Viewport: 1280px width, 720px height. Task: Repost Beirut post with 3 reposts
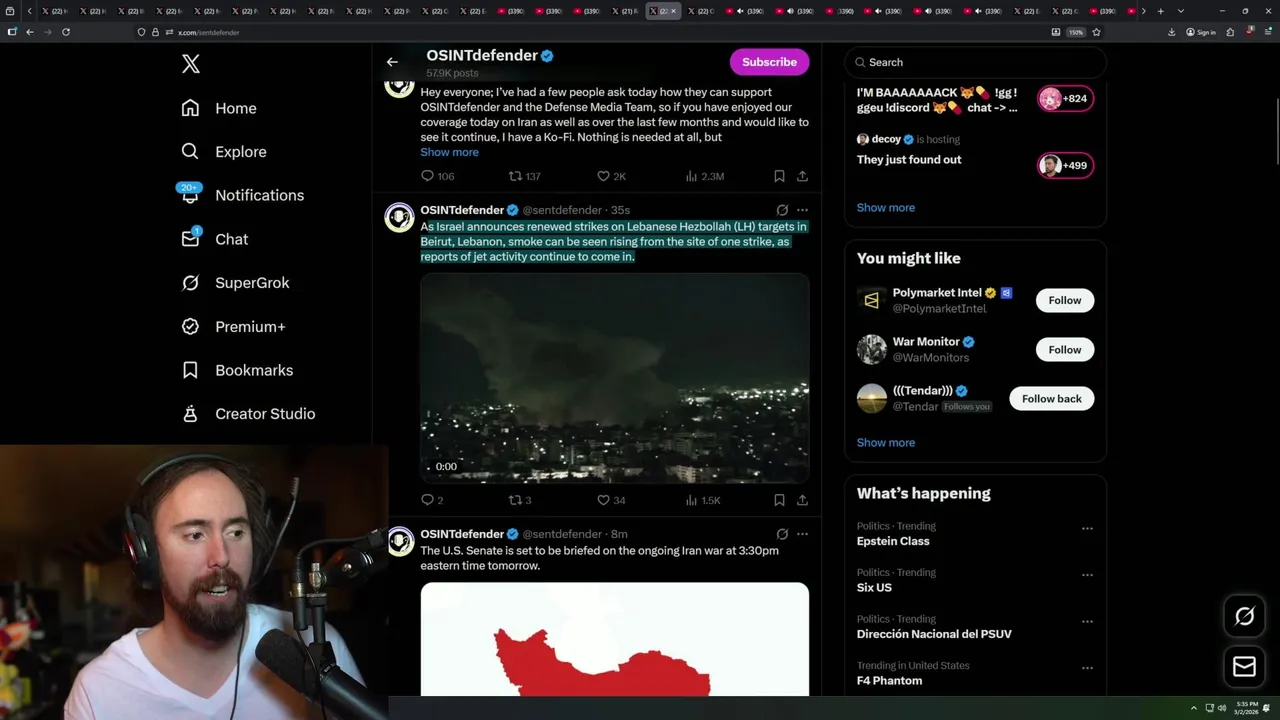516,500
